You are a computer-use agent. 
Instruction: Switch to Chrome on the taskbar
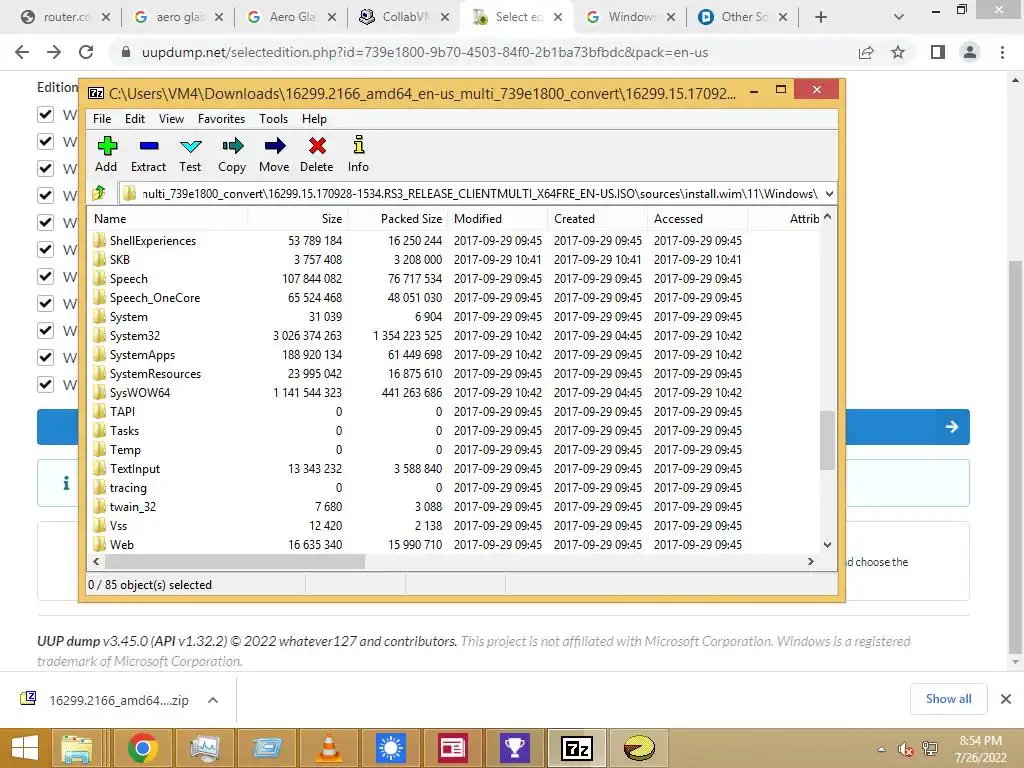click(x=142, y=748)
